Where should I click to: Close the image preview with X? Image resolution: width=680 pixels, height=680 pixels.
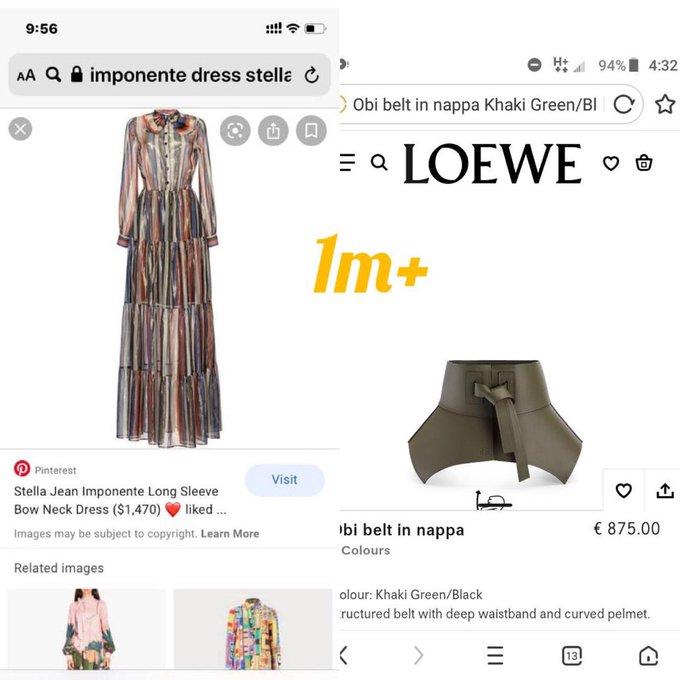(20, 129)
